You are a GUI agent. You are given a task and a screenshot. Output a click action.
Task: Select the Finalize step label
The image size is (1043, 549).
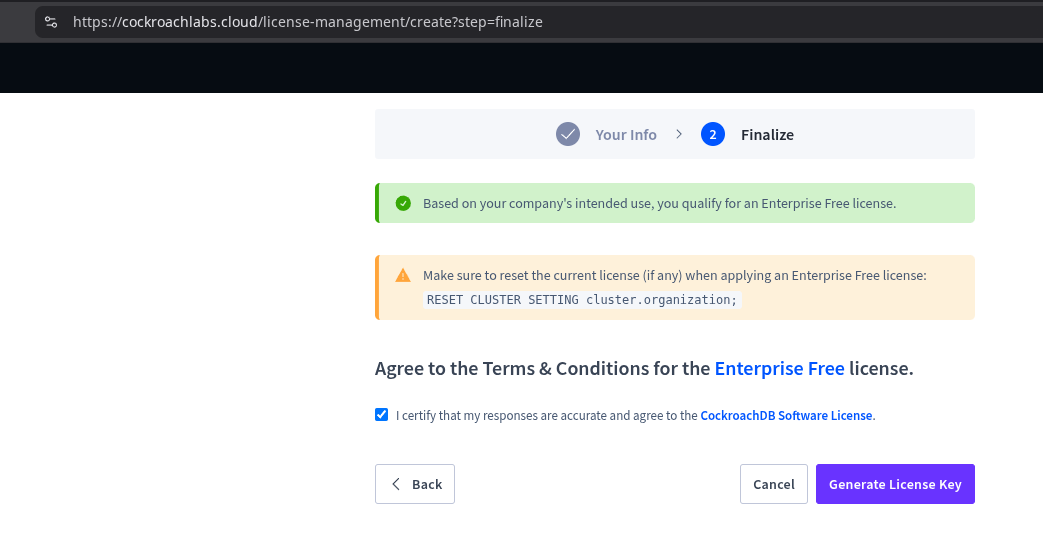(x=767, y=135)
